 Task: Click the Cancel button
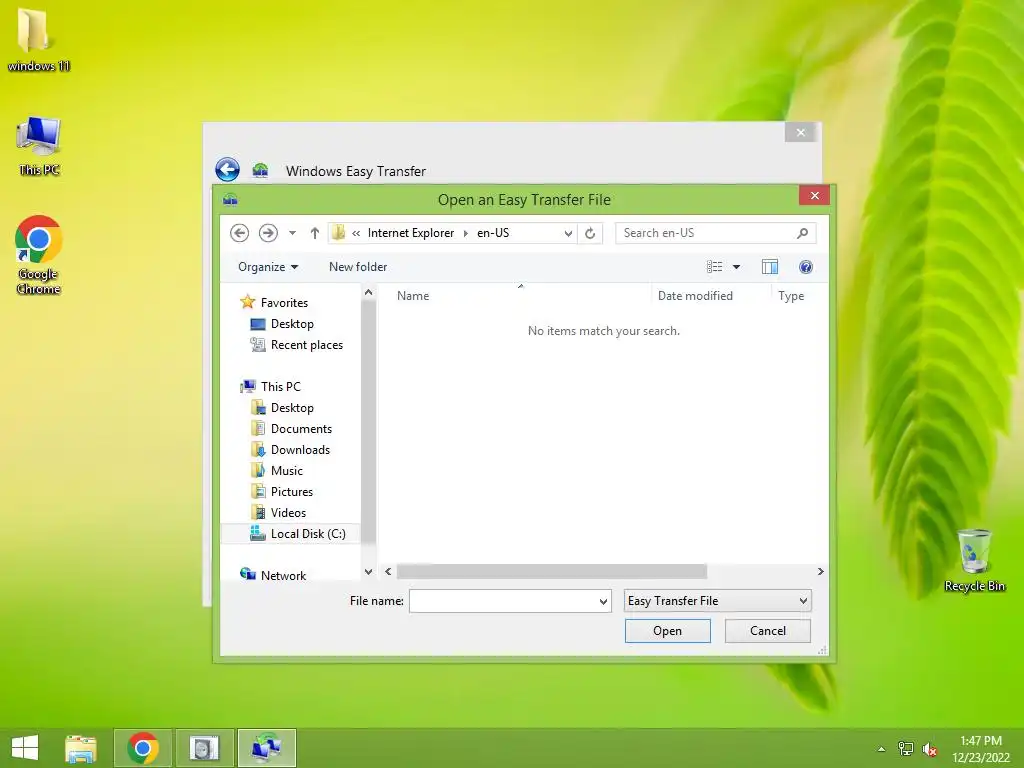tap(768, 631)
